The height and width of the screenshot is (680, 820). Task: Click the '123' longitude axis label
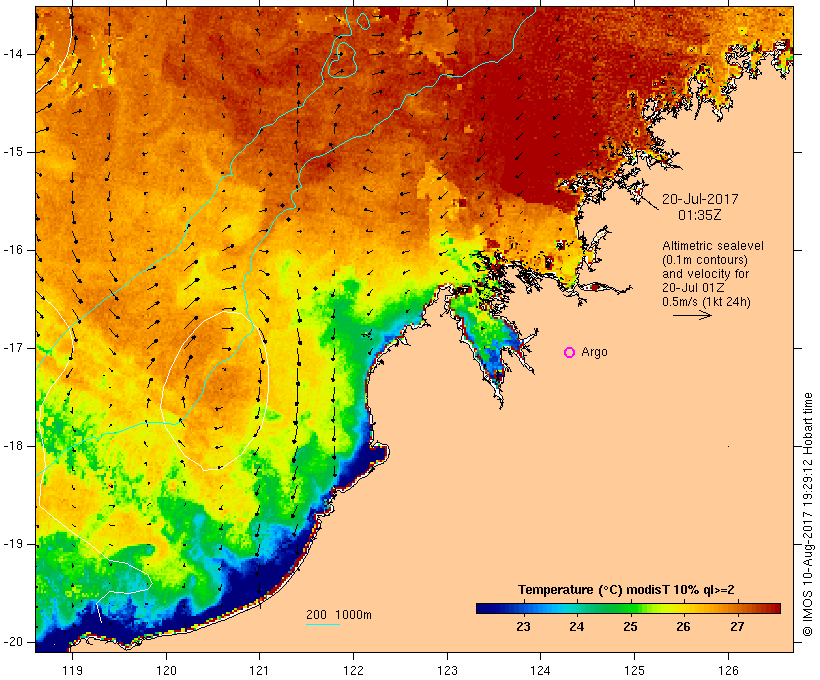447,670
